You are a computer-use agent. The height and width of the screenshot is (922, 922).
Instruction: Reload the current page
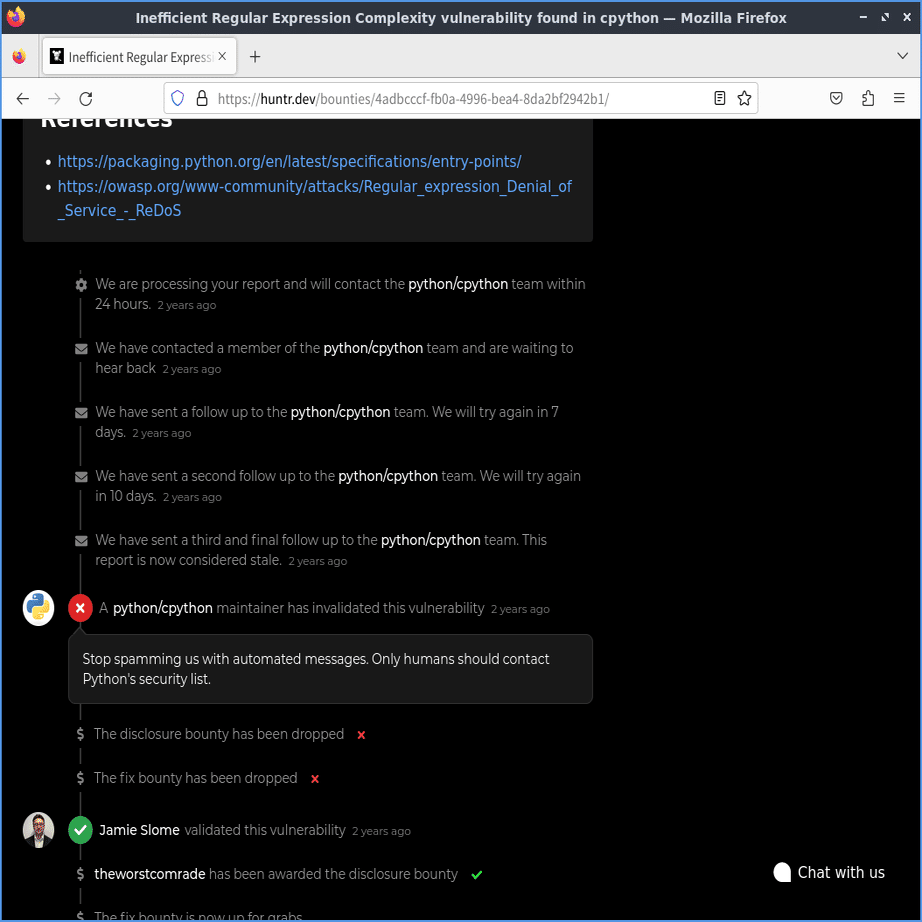[x=86, y=99]
